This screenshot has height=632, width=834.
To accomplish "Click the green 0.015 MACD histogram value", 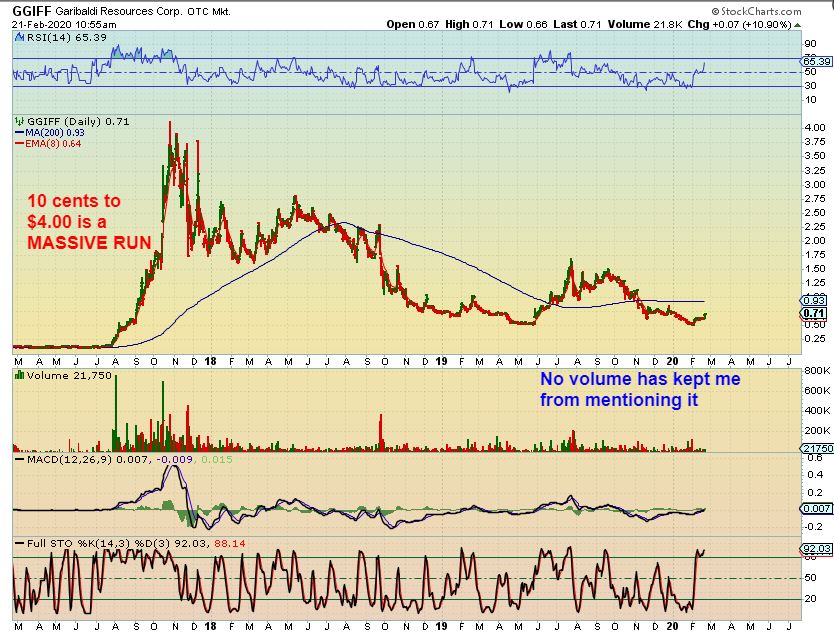I will coord(216,459).
